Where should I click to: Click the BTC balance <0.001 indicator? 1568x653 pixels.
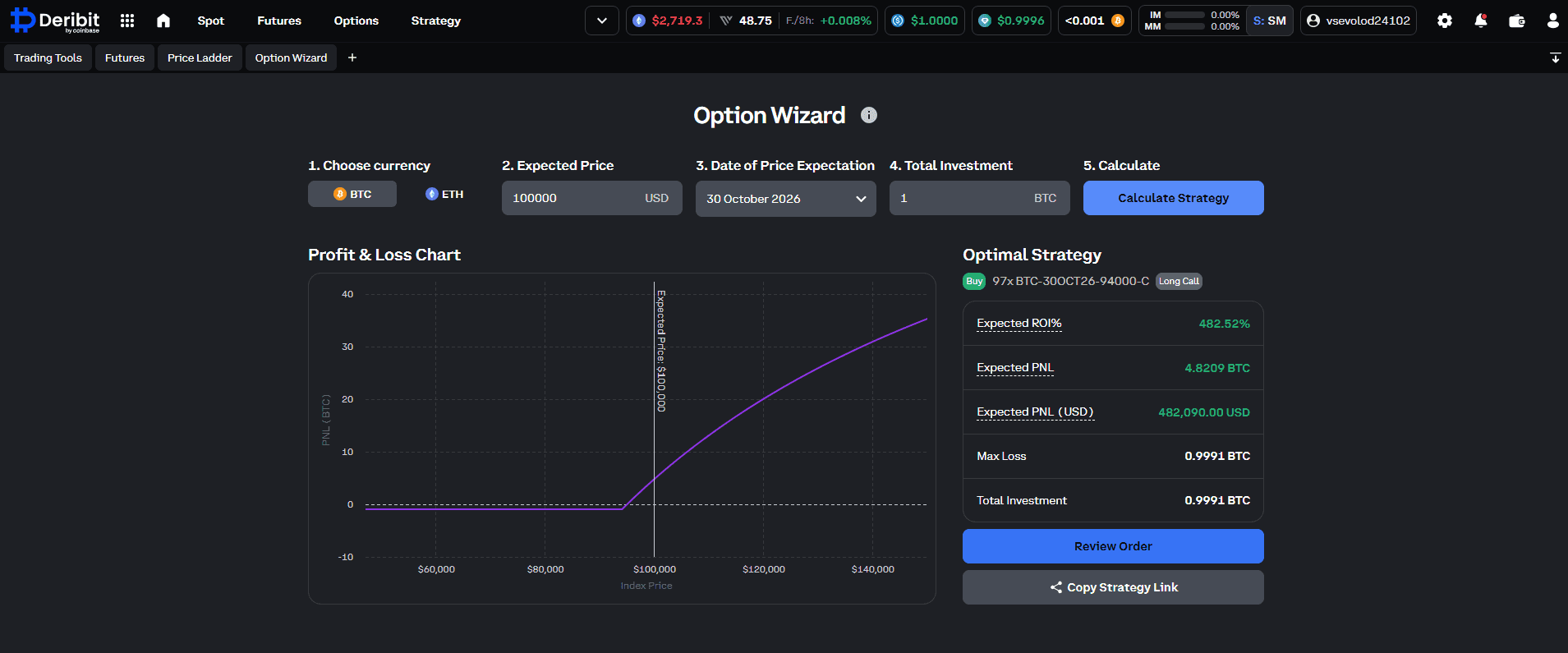coord(1094,21)
